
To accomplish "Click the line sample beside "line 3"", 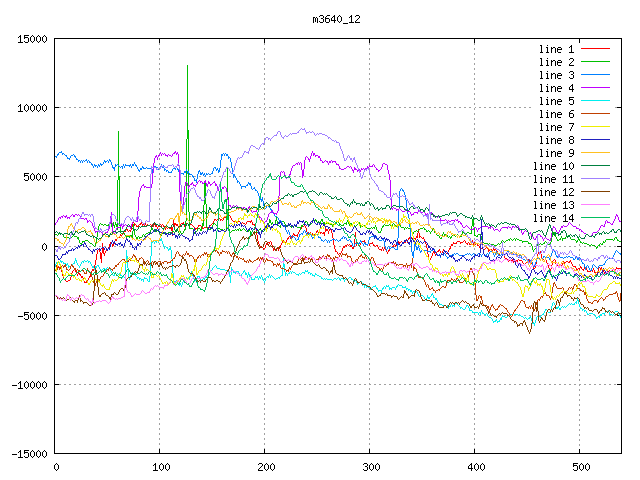I will [595, 75].
